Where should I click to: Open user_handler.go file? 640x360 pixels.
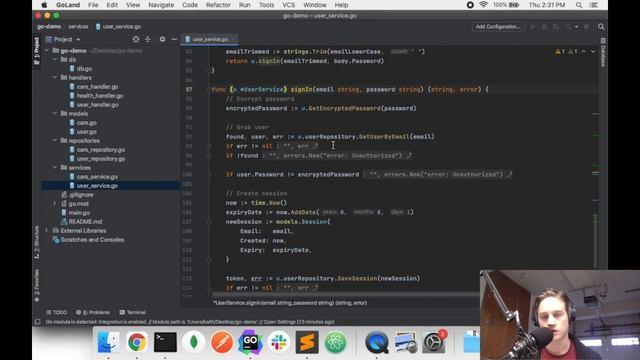pyautogui.click(x=98, y=104)
